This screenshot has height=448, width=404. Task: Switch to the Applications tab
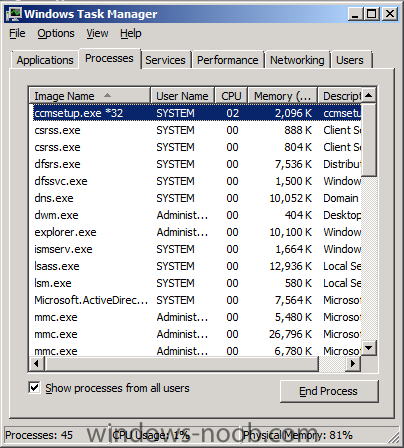45,60
